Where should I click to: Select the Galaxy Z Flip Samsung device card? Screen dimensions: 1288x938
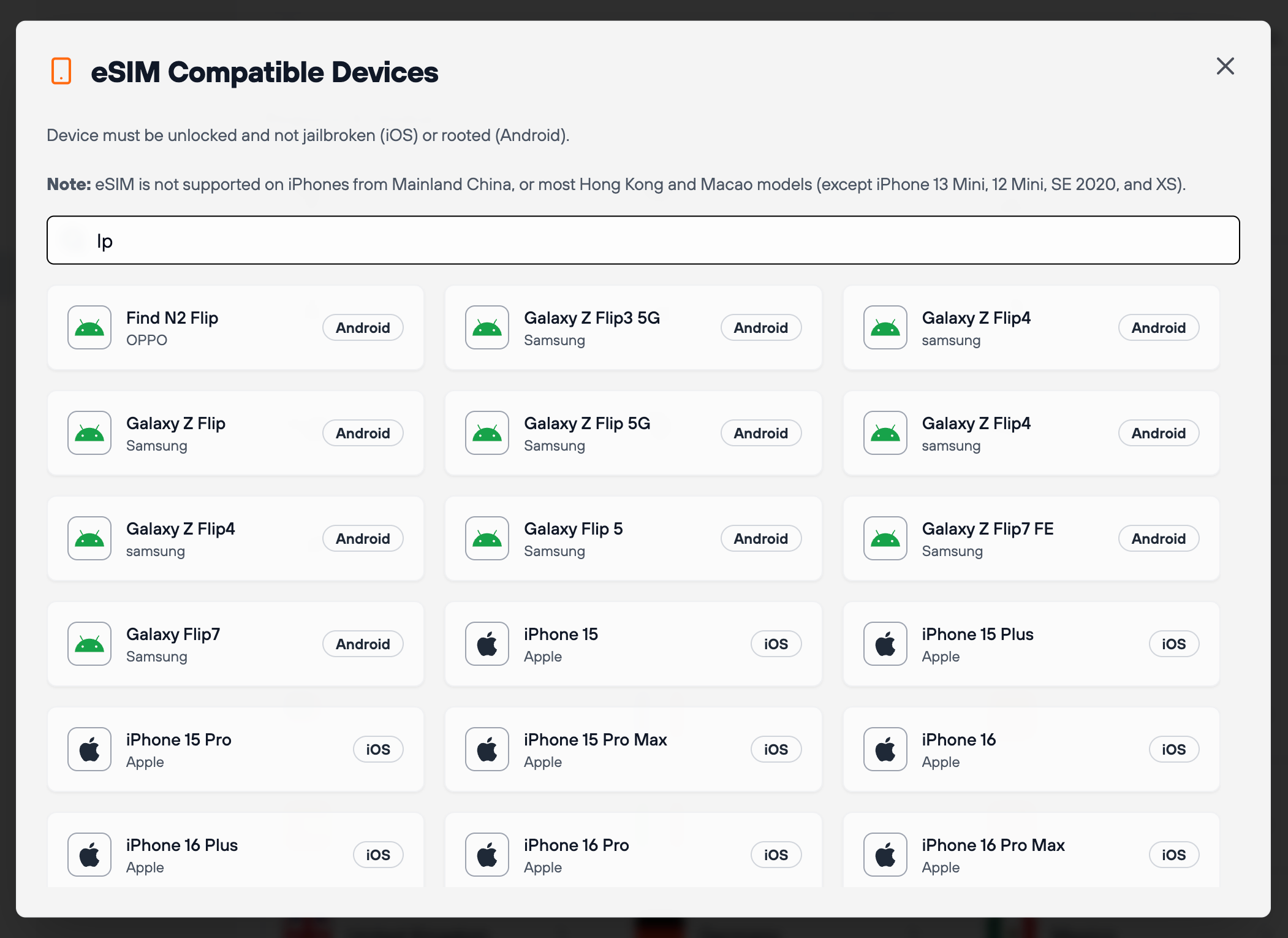coord(235,433)
